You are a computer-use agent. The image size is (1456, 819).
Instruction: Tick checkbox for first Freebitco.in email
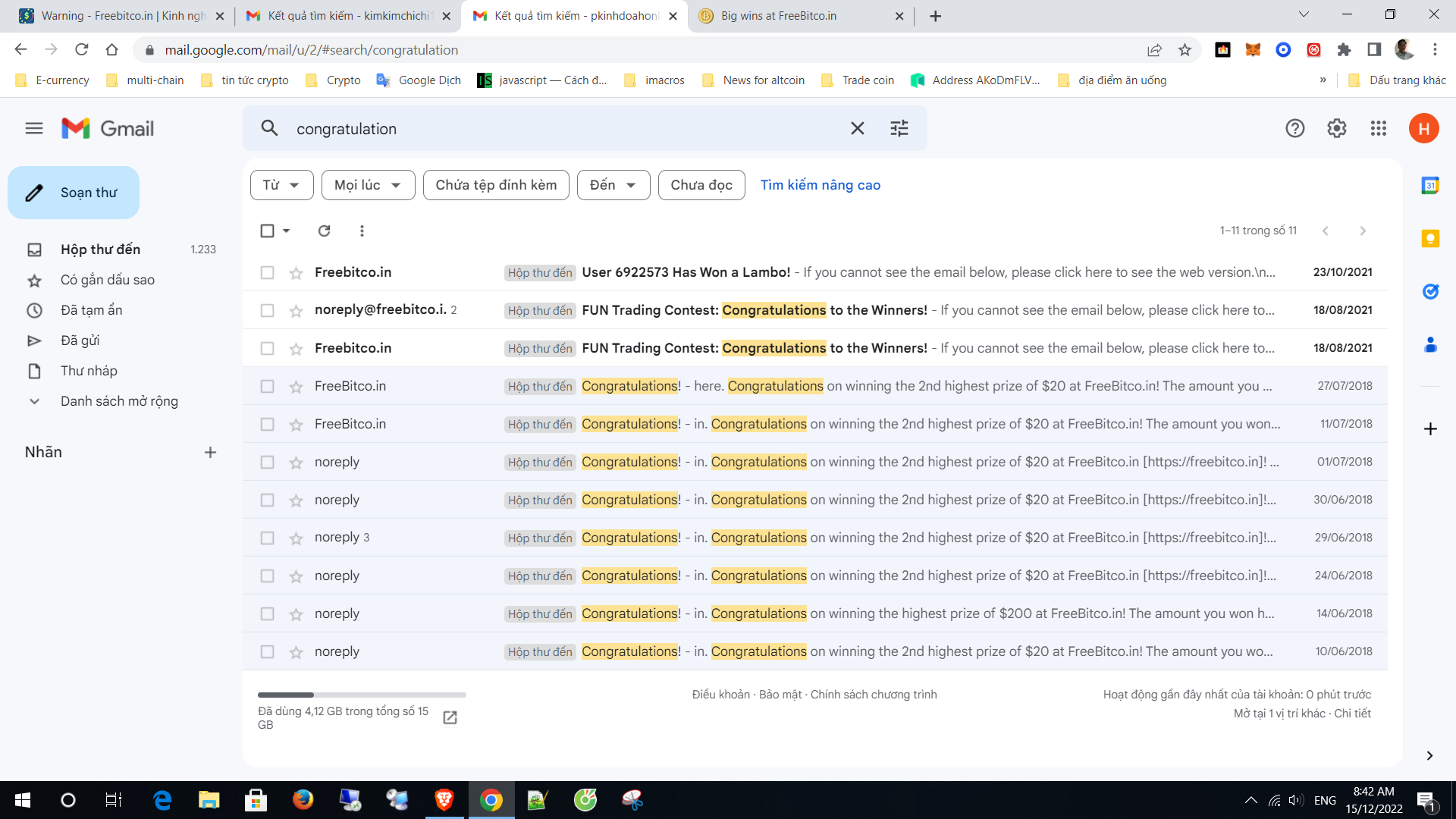point(267,272)
